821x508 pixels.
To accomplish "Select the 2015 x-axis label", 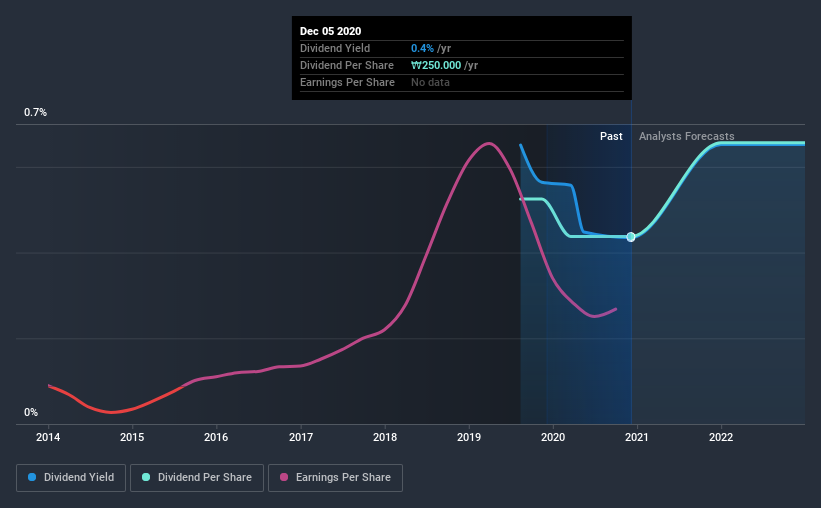I will click(132, 437).
